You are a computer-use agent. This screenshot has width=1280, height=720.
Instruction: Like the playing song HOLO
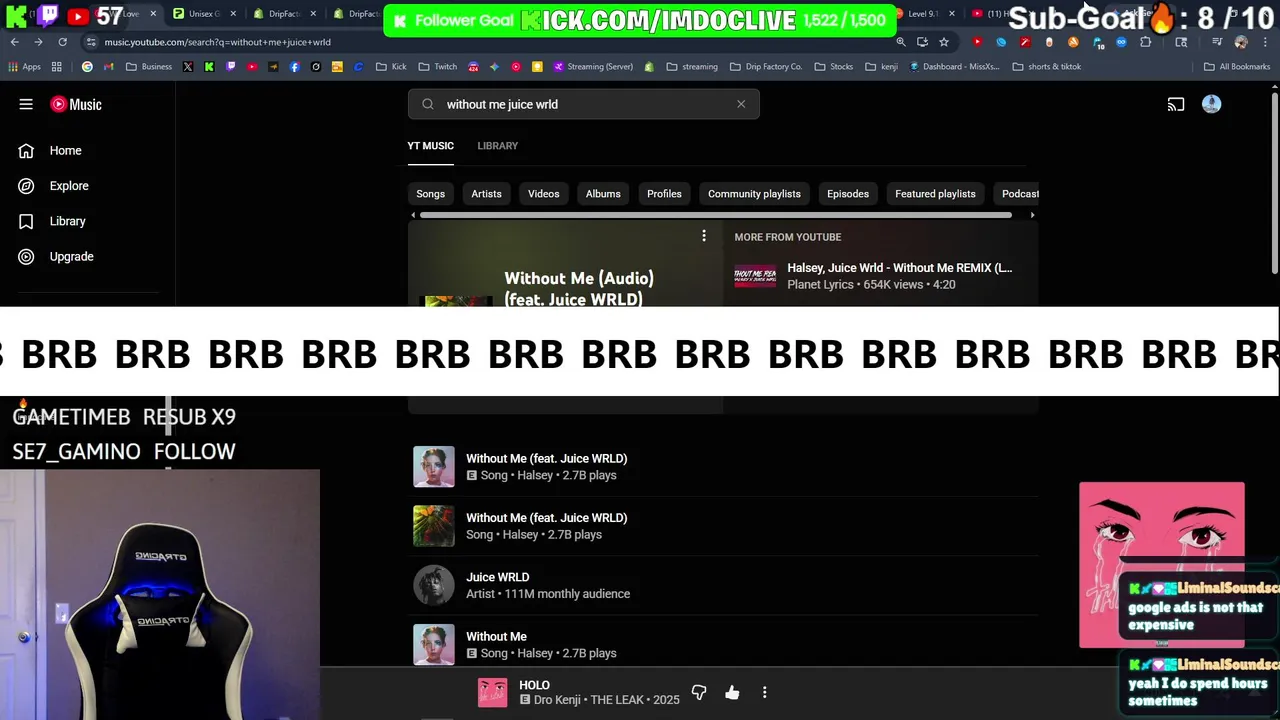click(x=732, y=692)
